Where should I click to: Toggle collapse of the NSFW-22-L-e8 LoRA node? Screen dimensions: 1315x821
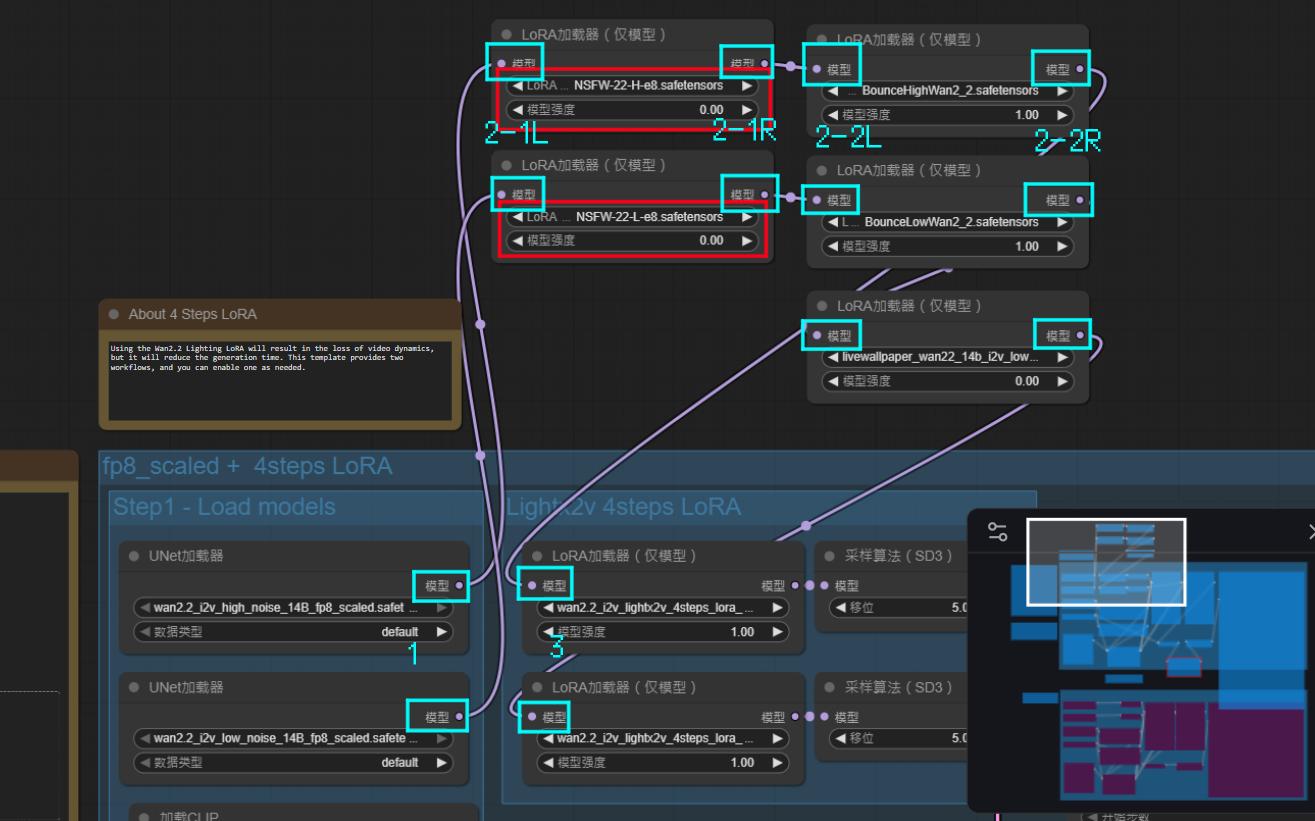(507, 165)
